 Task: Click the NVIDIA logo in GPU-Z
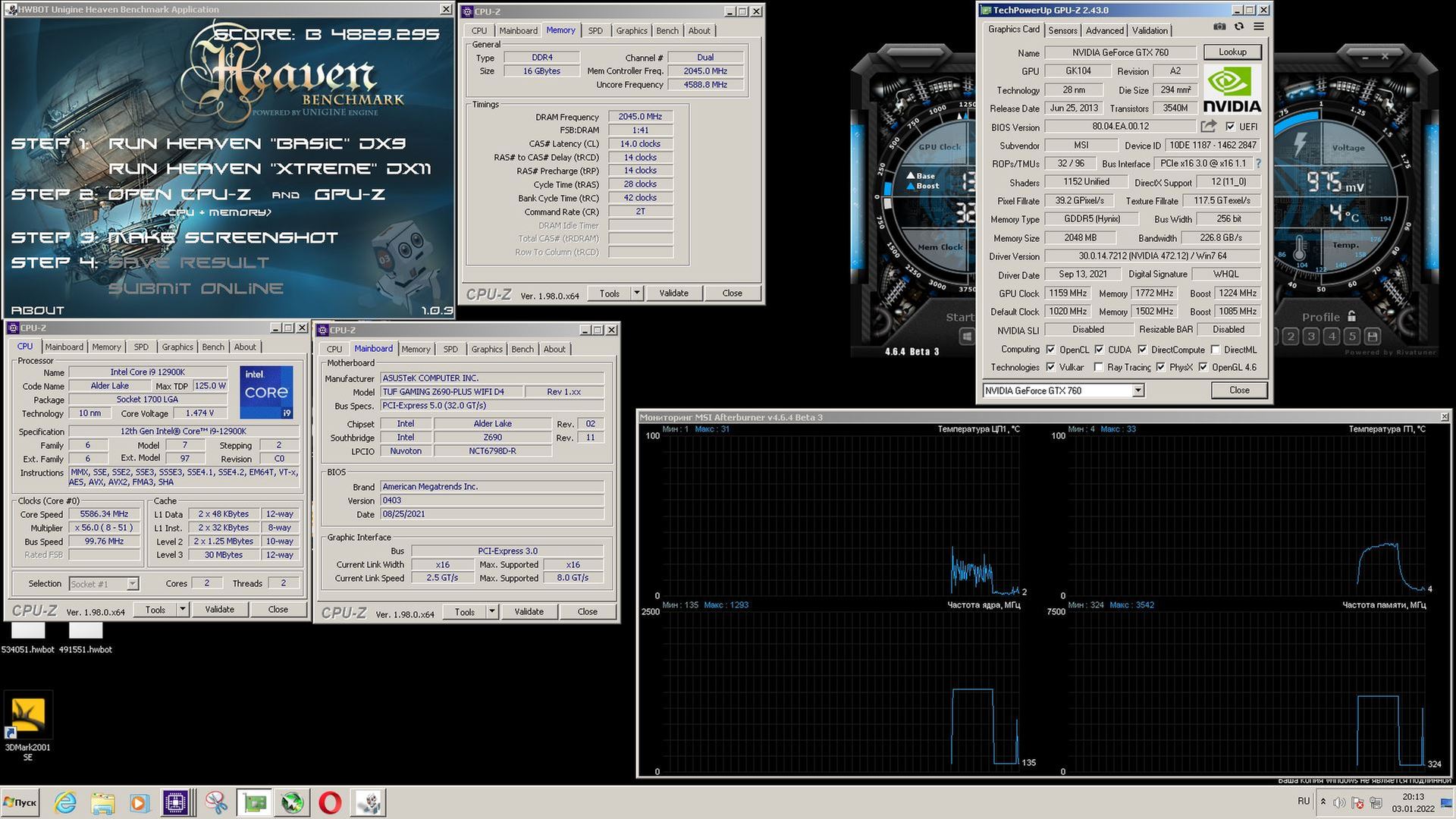click(x=1232, y=89)
